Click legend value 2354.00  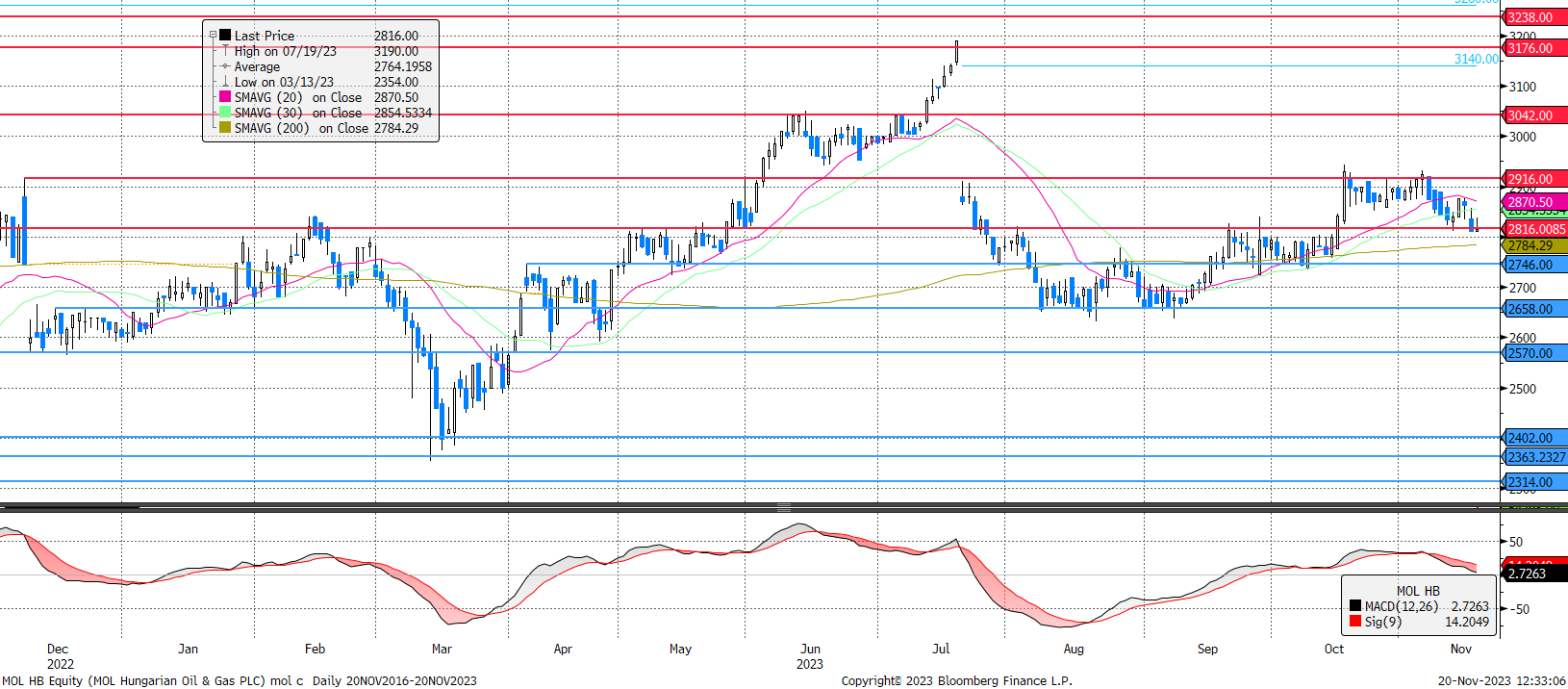pyautogui.click(x=396, y=82)
